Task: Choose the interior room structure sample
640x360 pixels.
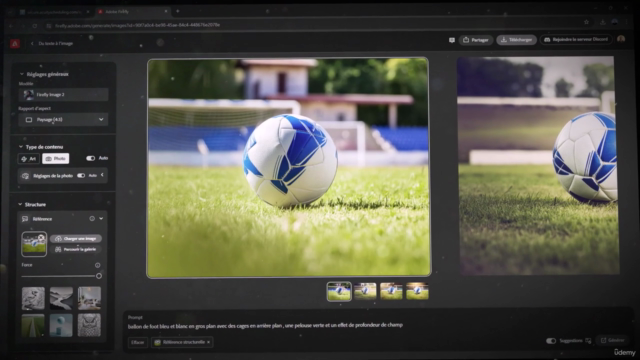Action: pyautogui.click(x=89, y=298)
